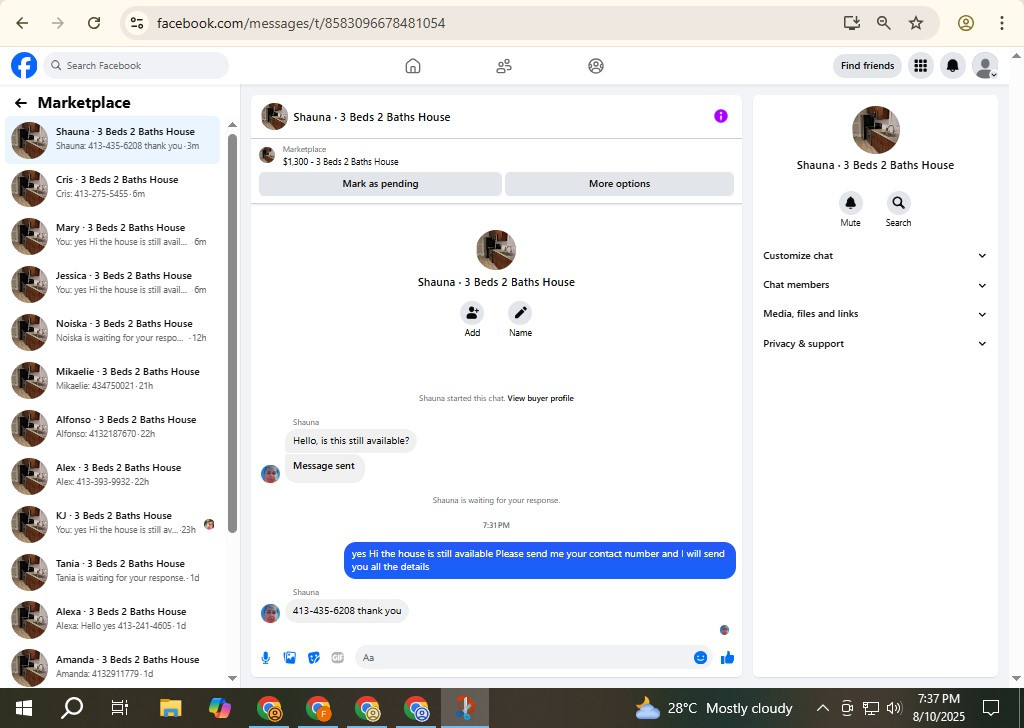Send a thumbs up like
The height and width of the screenshot is (728, 1024).
point(728,657)
